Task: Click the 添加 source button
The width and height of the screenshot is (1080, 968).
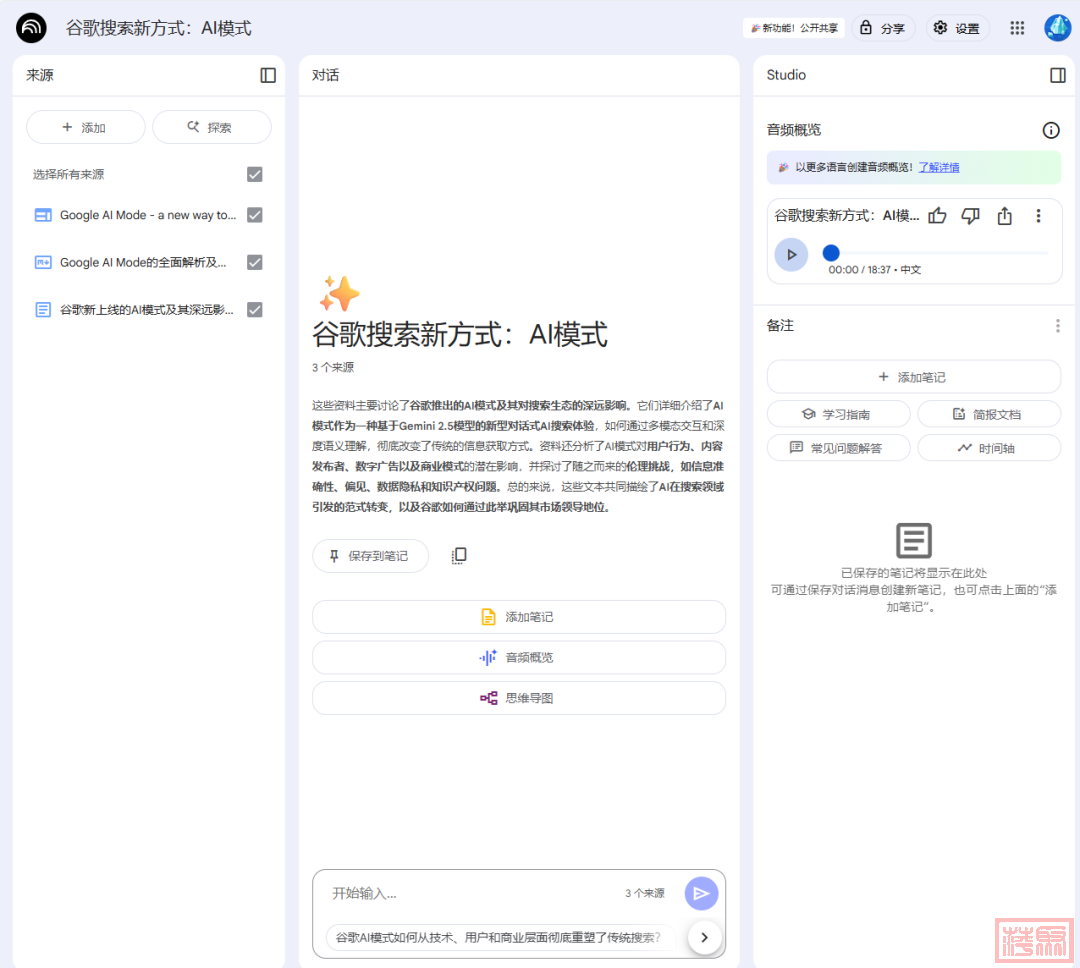Action: (x=85, y=127)
